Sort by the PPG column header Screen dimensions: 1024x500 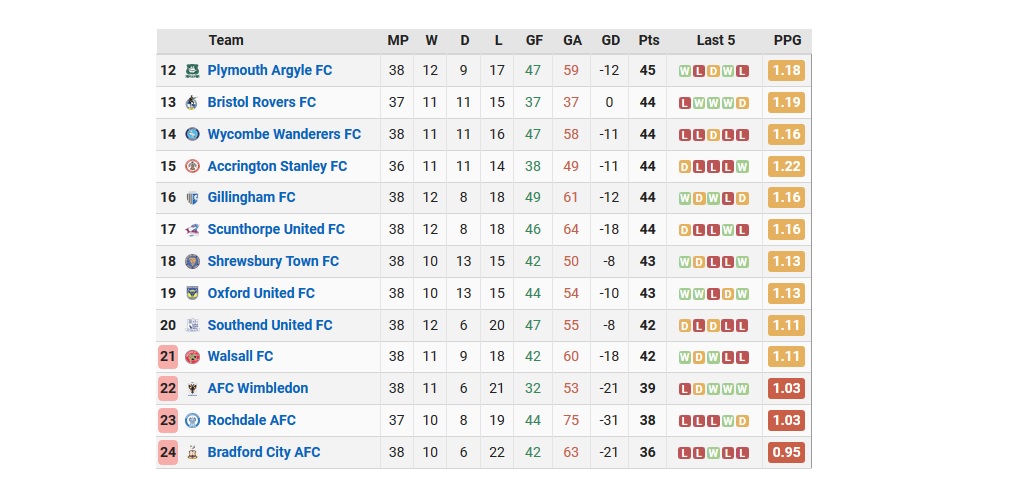click(x=787, y=41)
